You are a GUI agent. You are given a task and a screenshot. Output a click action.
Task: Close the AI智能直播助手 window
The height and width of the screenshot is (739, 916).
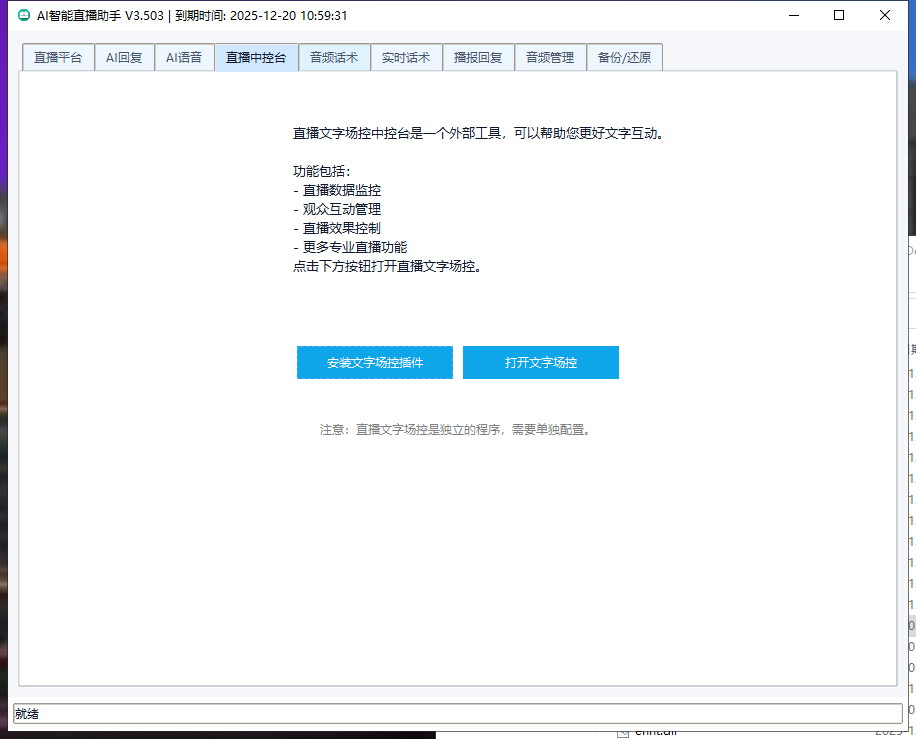pos(885,15)
